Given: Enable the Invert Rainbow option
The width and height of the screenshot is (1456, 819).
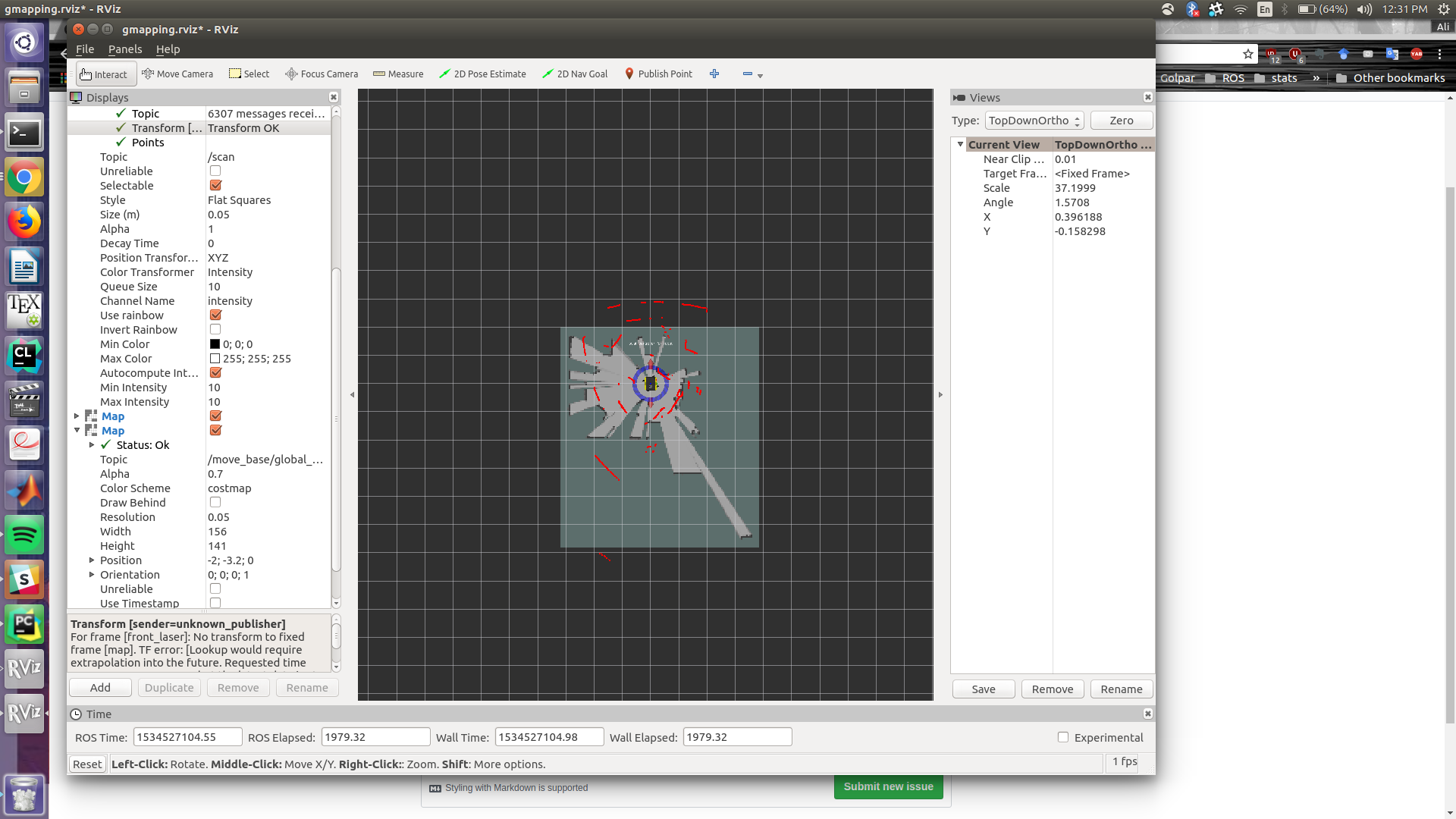Looking at the screenshot, I should [x=215, y=329].
